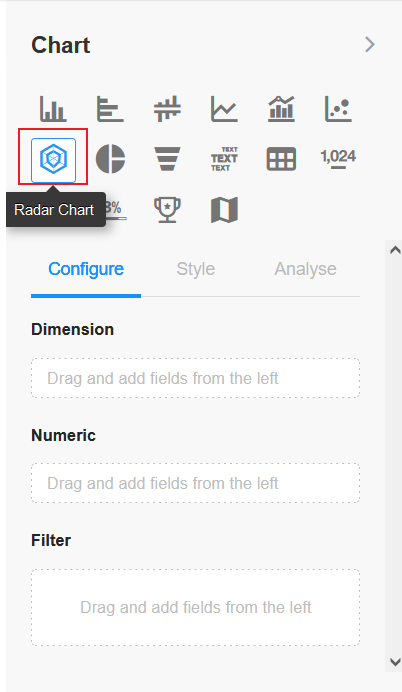This screenshot has height=692, width=402.
Task: Select the column bar chart icon
Action: 53,109
